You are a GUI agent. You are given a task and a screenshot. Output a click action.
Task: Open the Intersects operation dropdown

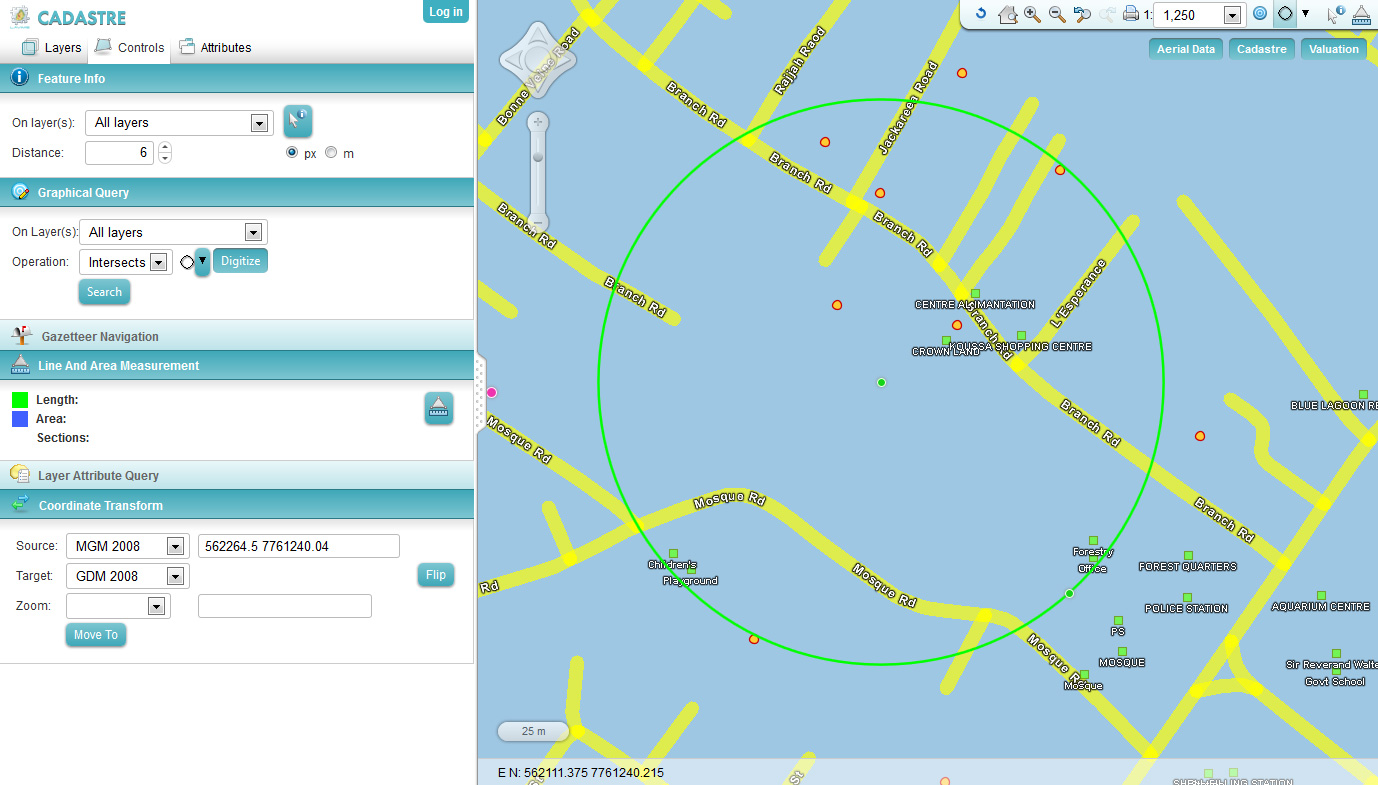pos(157,262)
